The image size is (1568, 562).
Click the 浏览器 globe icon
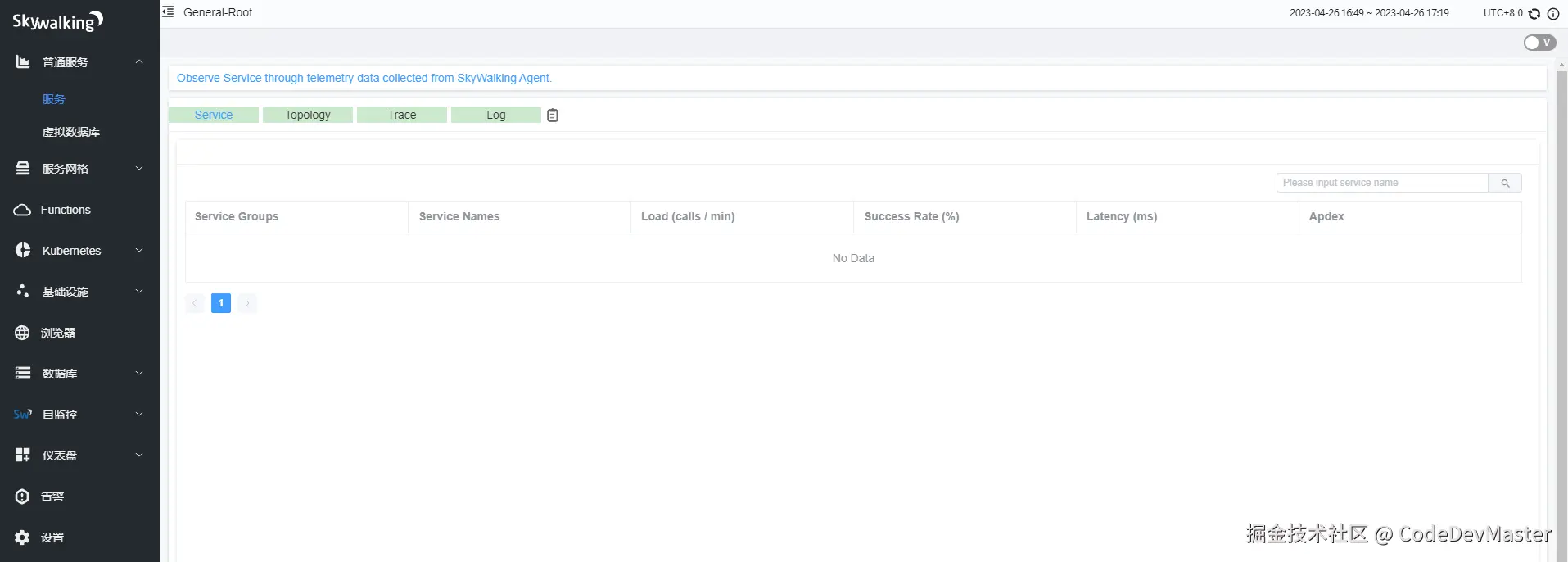(x=22, y=333)
